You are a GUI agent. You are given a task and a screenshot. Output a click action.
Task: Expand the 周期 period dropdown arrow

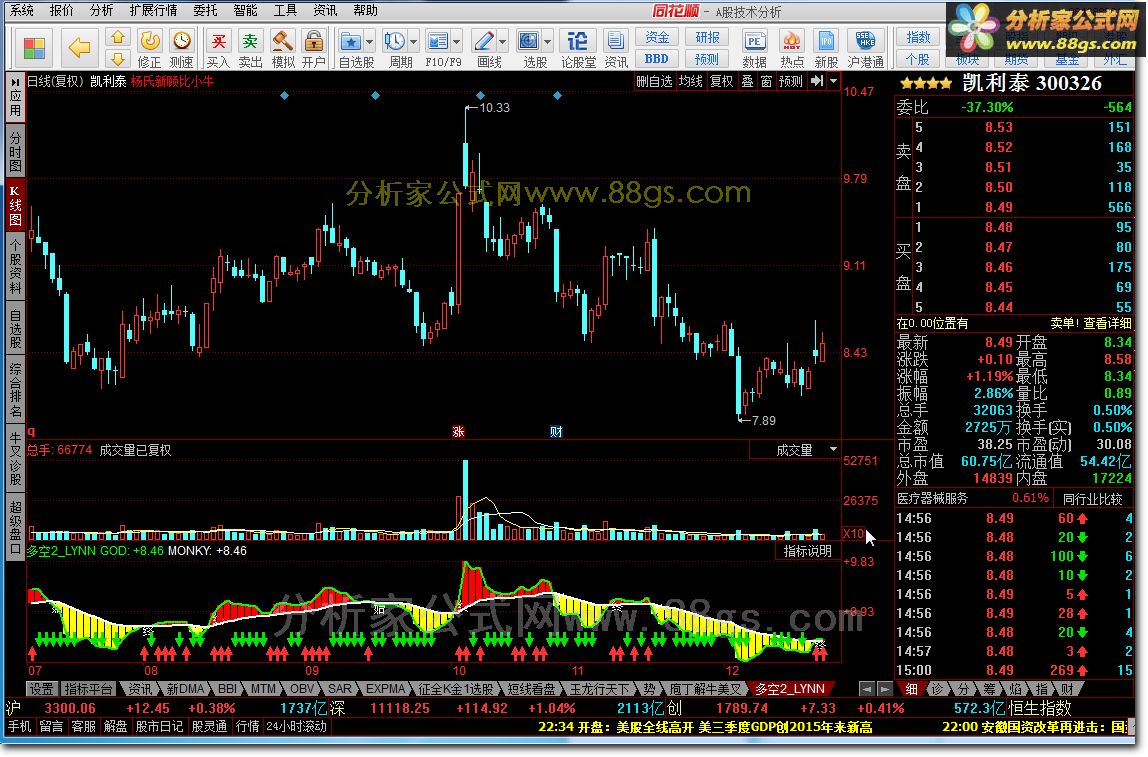click(x=414, y=42)
